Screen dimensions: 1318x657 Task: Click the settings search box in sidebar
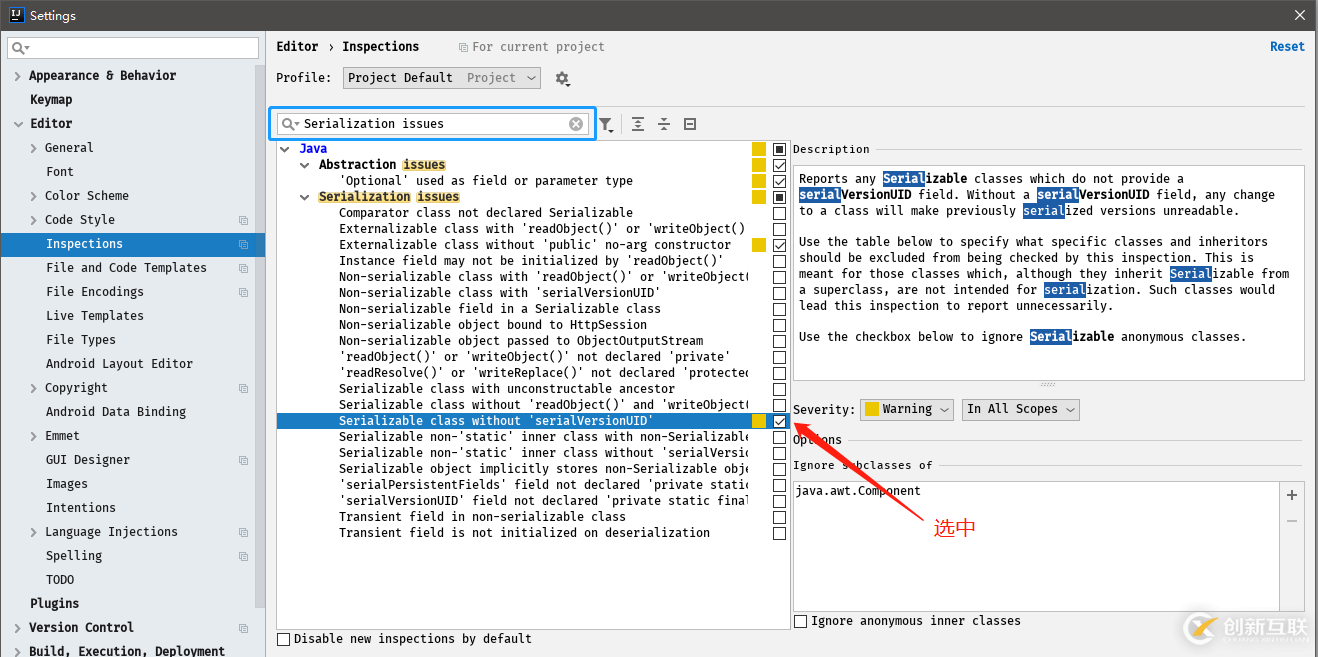pyautogui.click(x=133, y=48)
